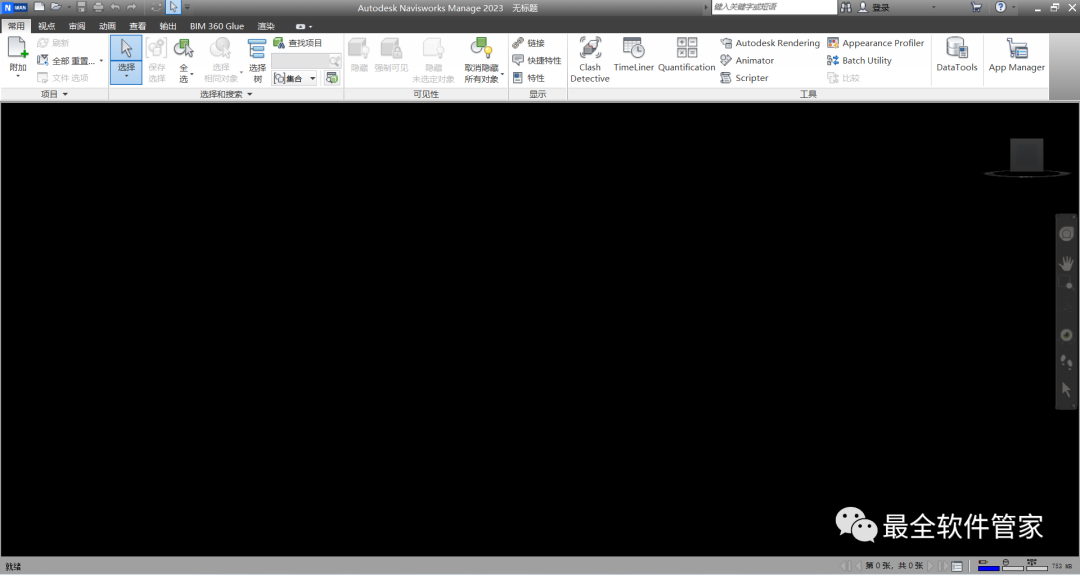Open the Help question mark icon
The image size is (1080, 575).
pyautogui.click(x=1001, y=7)
